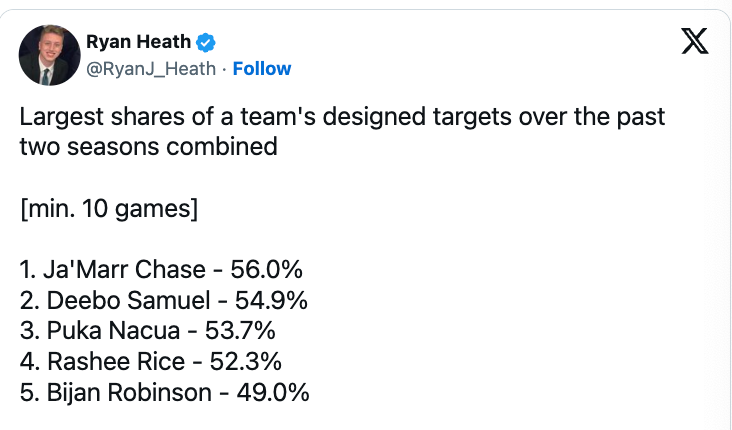Screen dimensions: 732x430
Task: Click the separator dot before Follow
Action: 225,70
